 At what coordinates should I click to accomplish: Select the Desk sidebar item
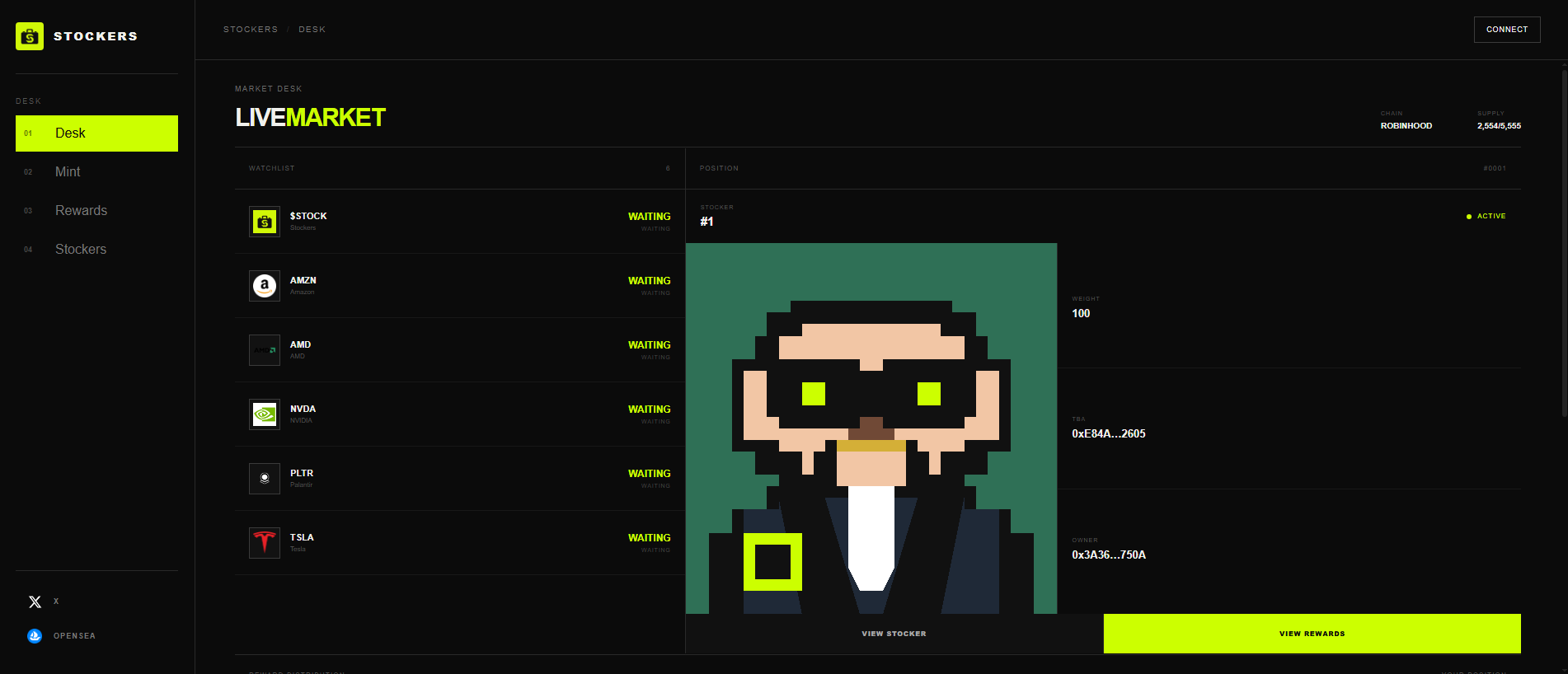(x=96, y=133)
